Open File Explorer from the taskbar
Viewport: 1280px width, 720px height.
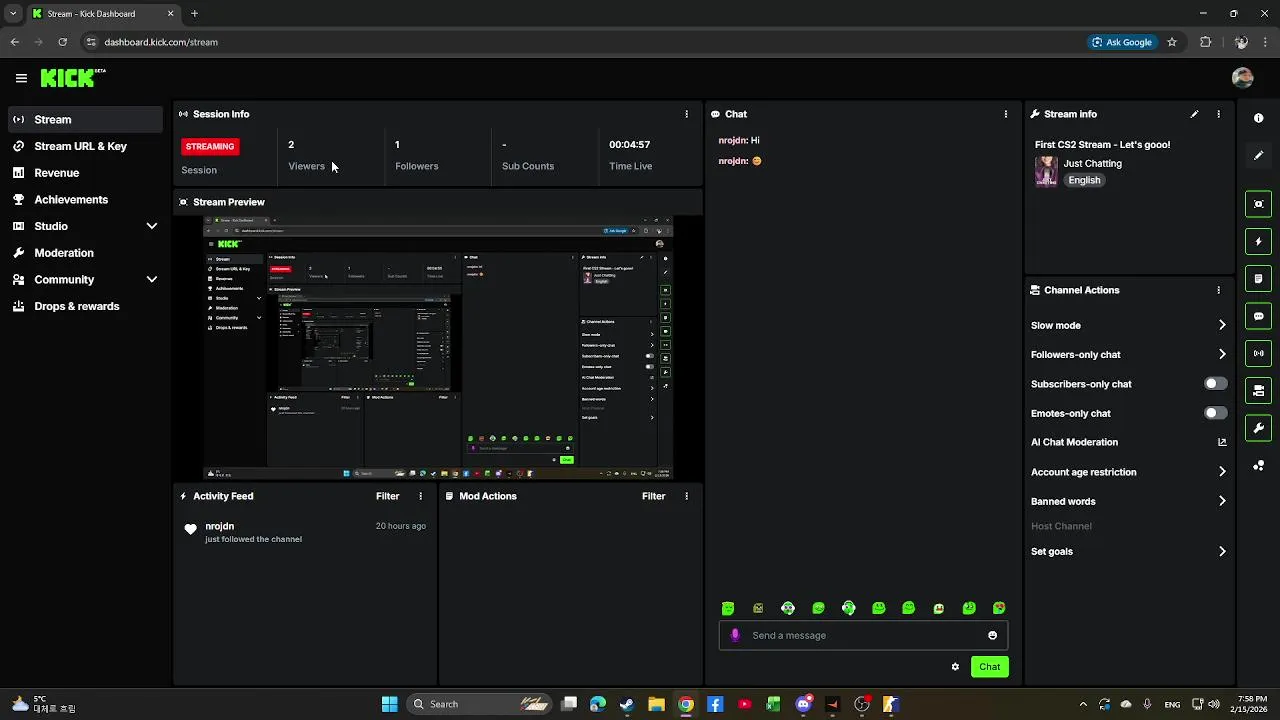[x=656, y=704]
